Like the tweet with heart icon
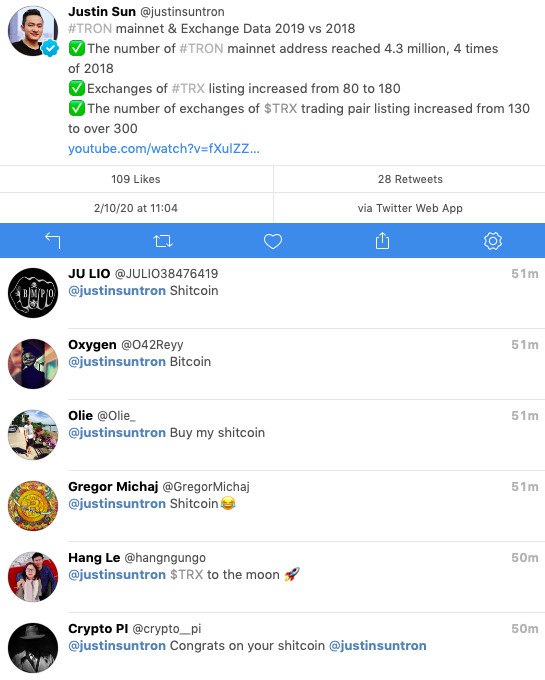Viewport: 545px width, 680px height. tap(273, 241)
